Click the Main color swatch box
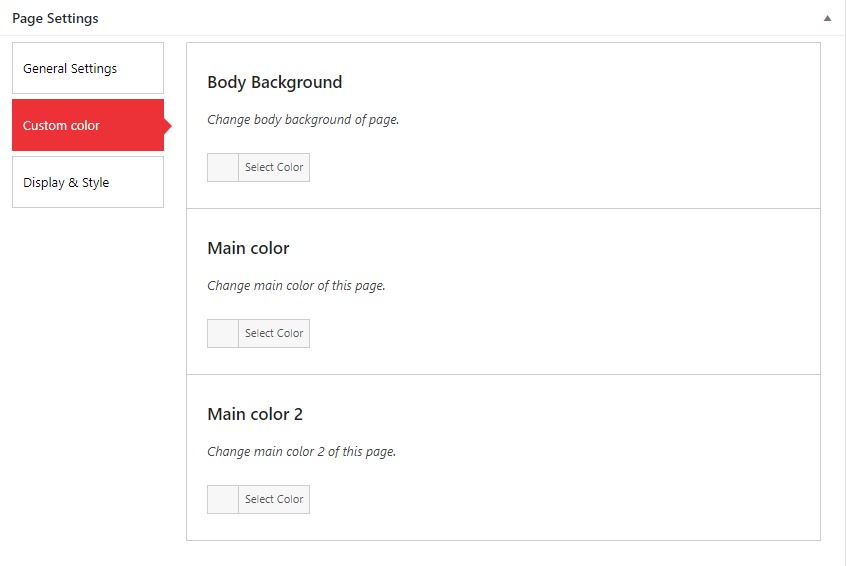 tap(223, 334)
